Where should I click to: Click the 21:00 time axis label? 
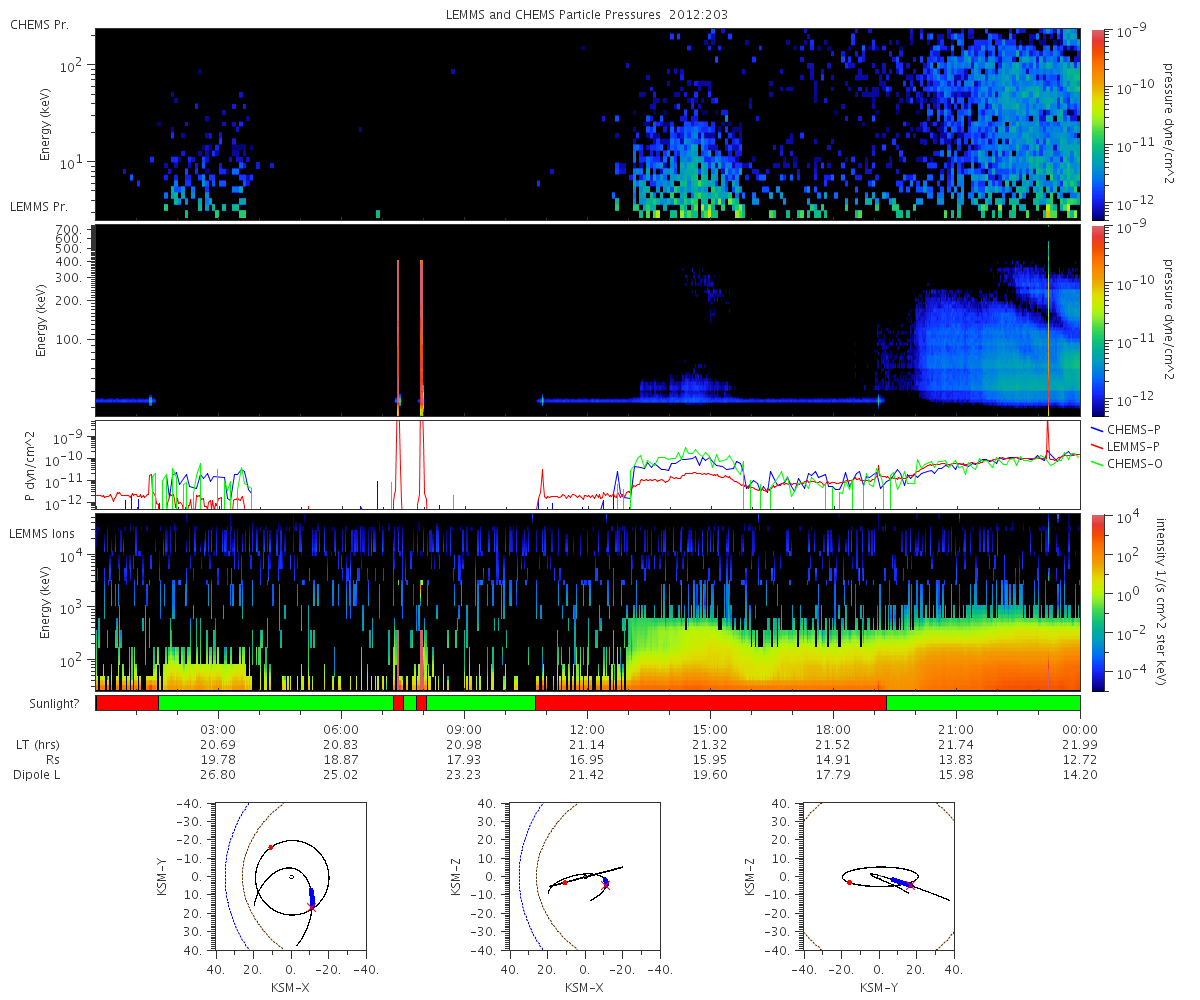pos(956,730)
